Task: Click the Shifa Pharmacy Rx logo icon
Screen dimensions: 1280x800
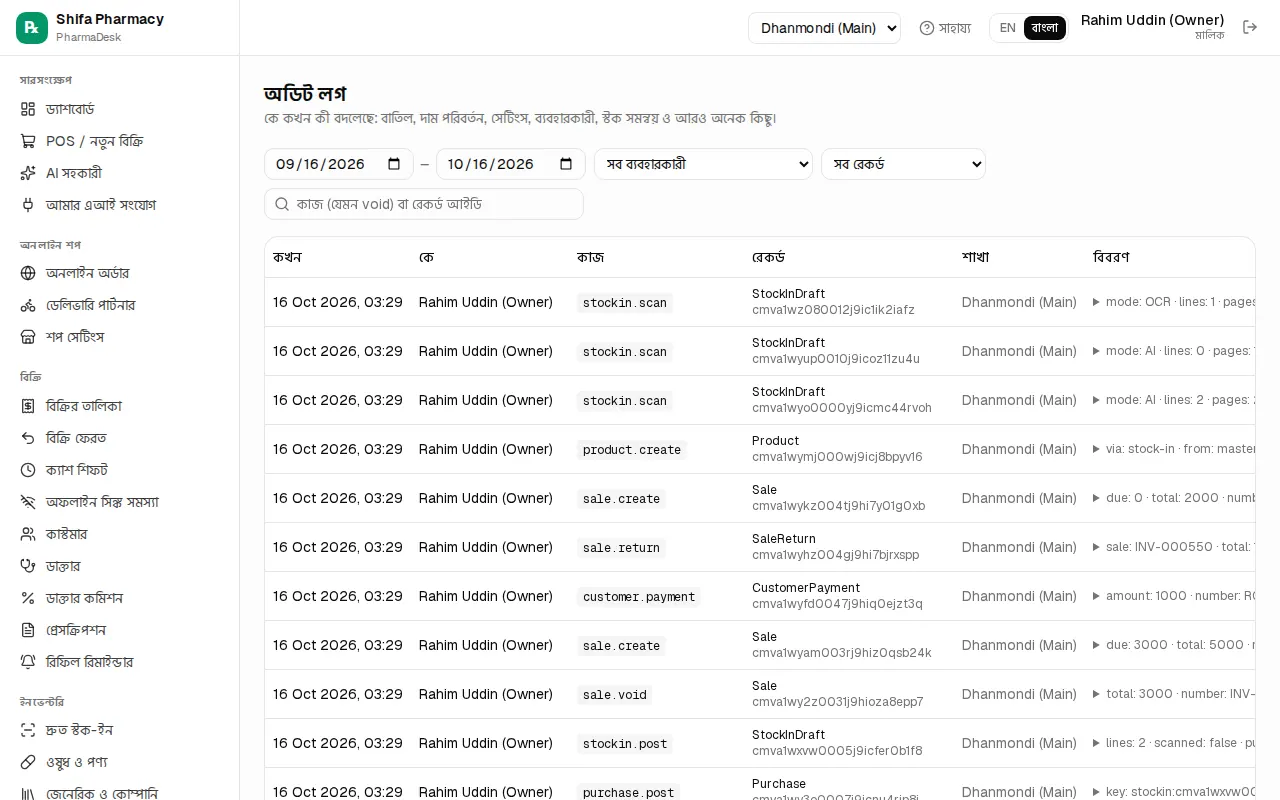Action: point(32,28)
